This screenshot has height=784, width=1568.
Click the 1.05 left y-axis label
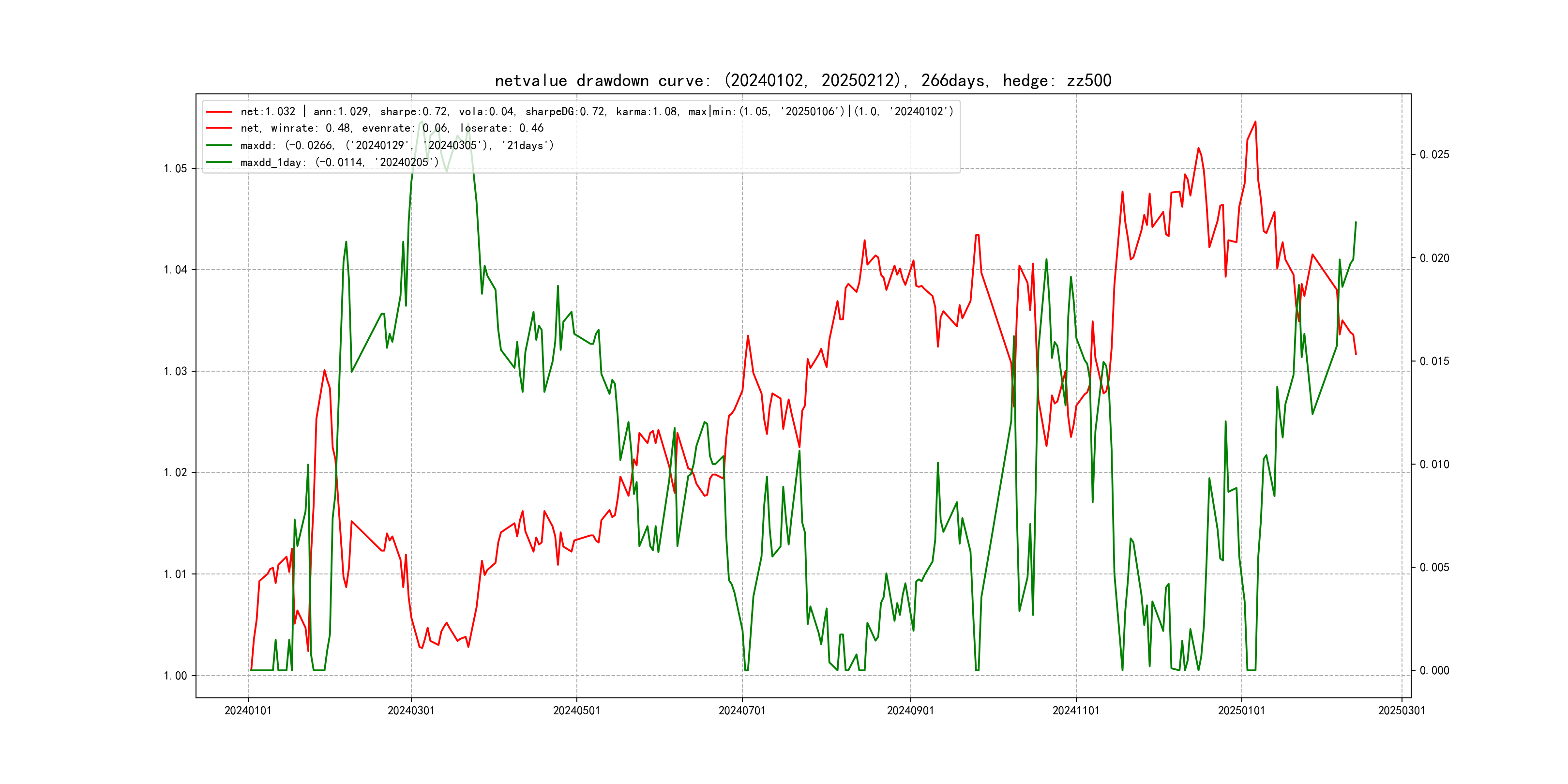click(x=175, y=168)
